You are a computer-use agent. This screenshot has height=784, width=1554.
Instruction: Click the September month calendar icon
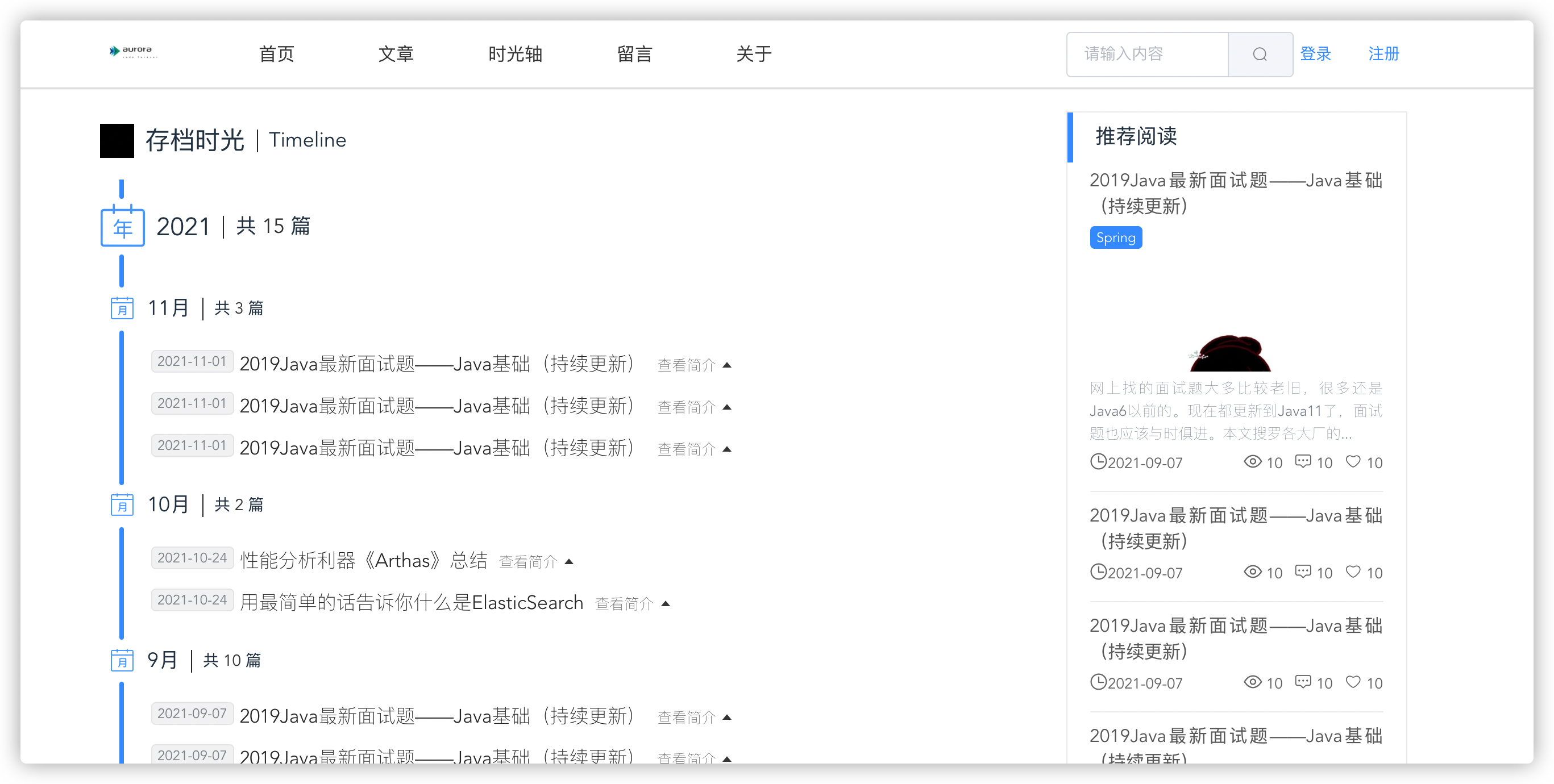coord(122,660)
